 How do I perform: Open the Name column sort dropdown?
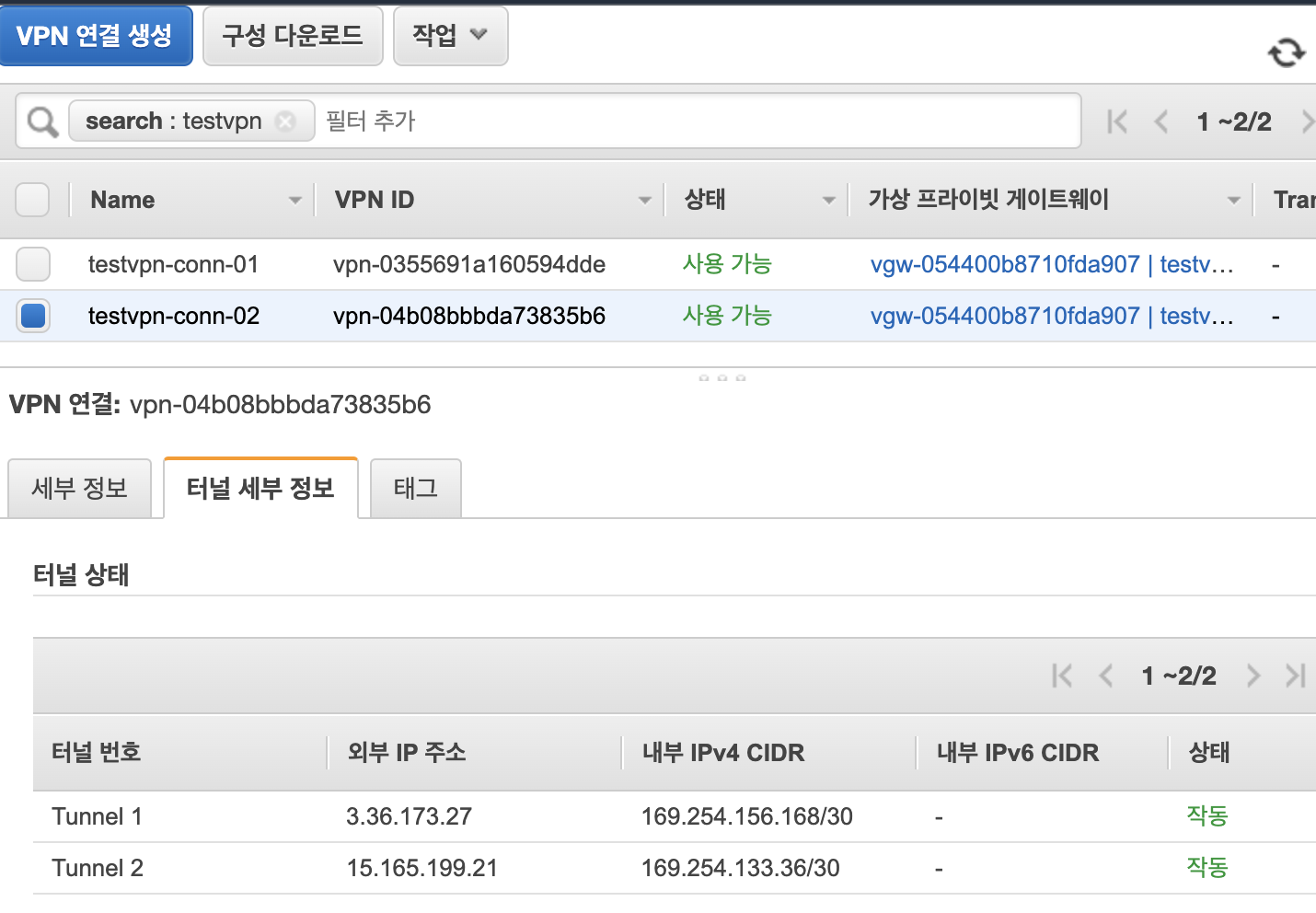[x=294, y=200]
